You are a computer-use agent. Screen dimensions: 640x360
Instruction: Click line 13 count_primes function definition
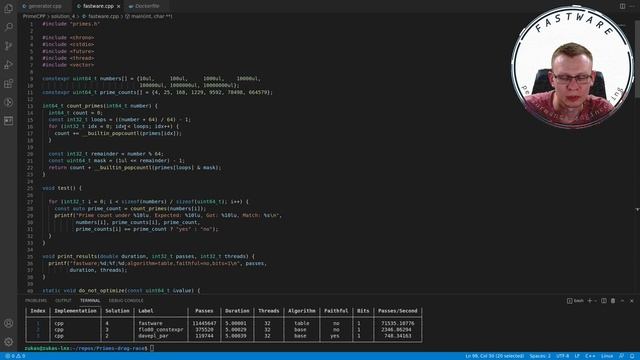(100, 106)
